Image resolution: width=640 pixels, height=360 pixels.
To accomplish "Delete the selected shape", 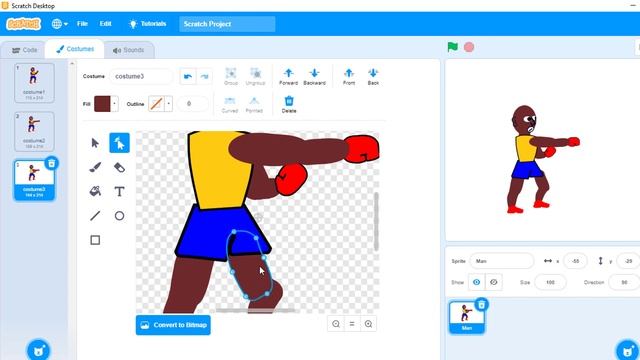I will [x=289, y=104].
